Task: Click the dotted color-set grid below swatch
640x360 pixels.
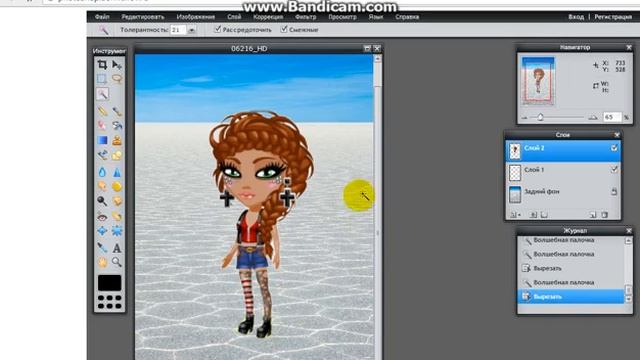Action: (109, 302)
